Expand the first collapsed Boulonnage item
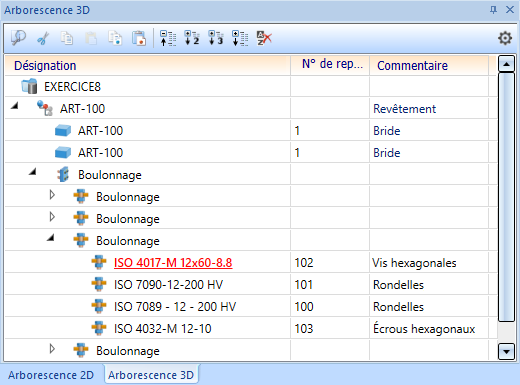 [52, 195]
